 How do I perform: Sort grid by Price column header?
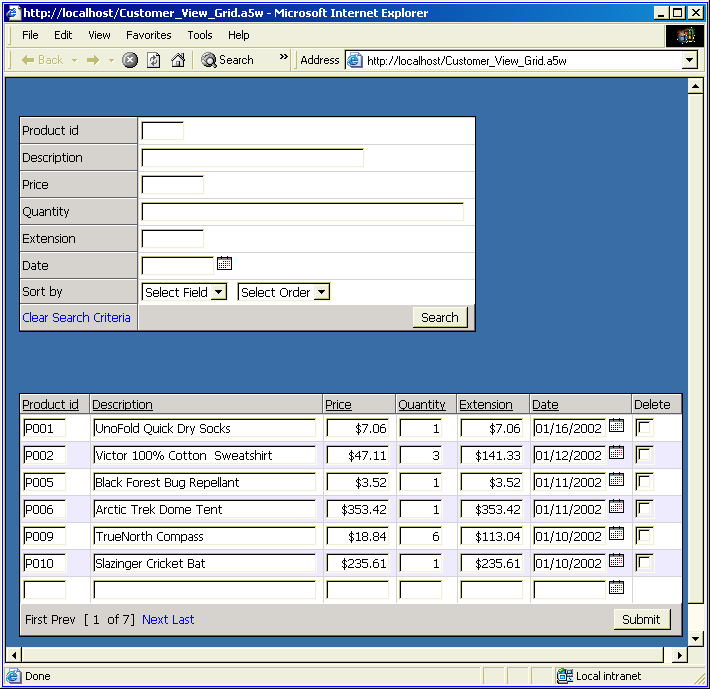click(x=338, y=404)
